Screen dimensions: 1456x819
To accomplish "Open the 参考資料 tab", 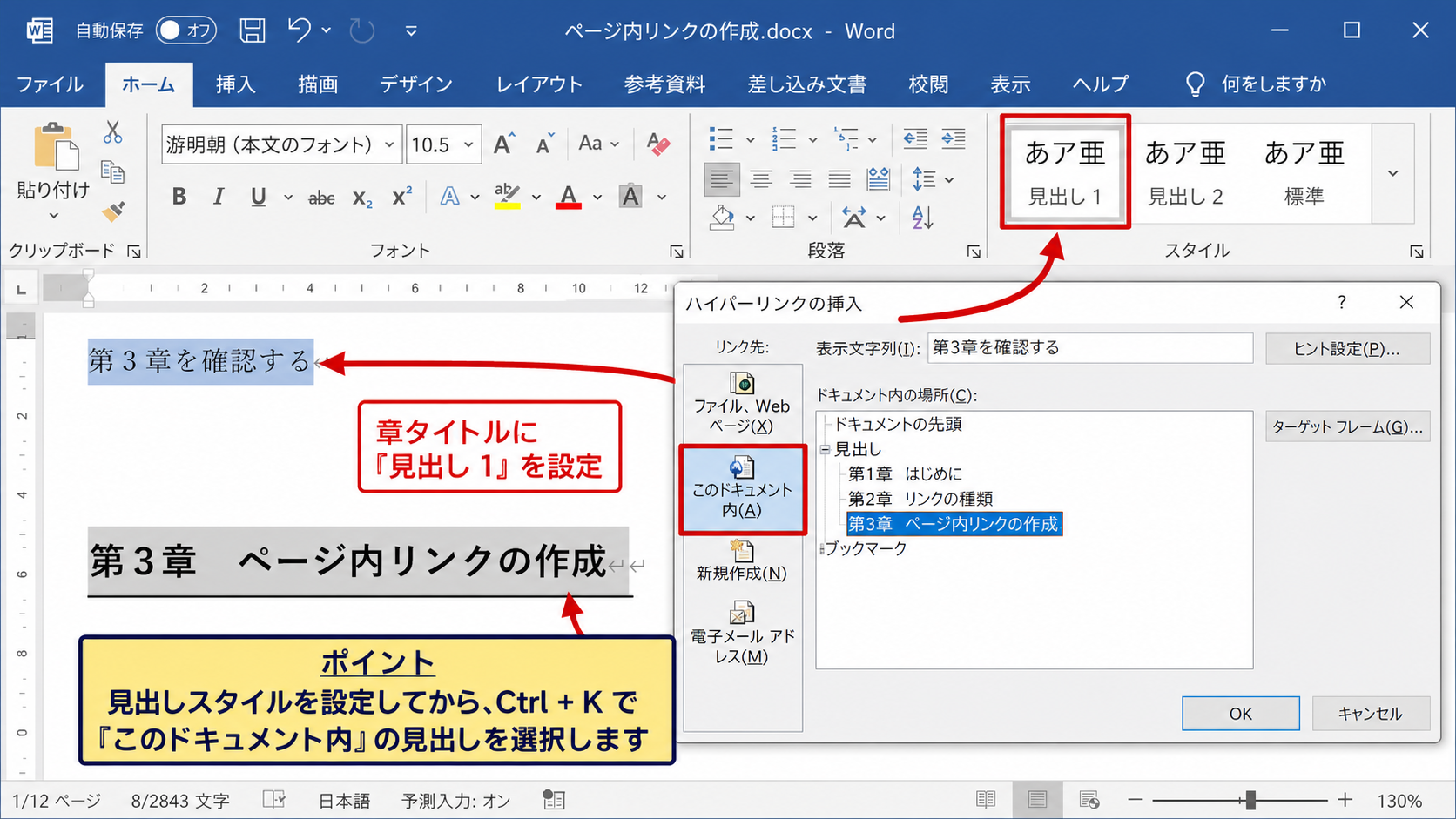I will [664, 84].
